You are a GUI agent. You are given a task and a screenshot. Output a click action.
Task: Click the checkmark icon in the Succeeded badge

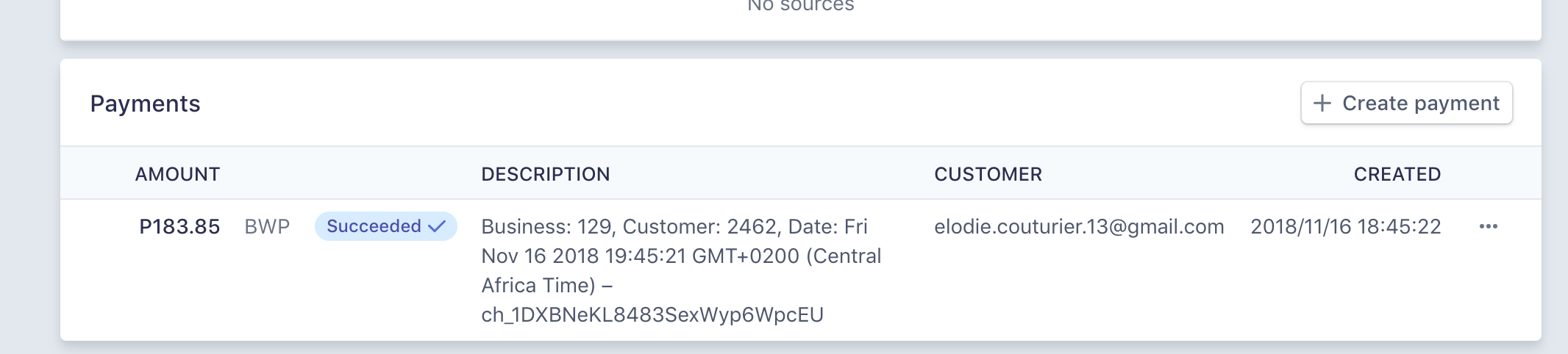tap(437, 226)
